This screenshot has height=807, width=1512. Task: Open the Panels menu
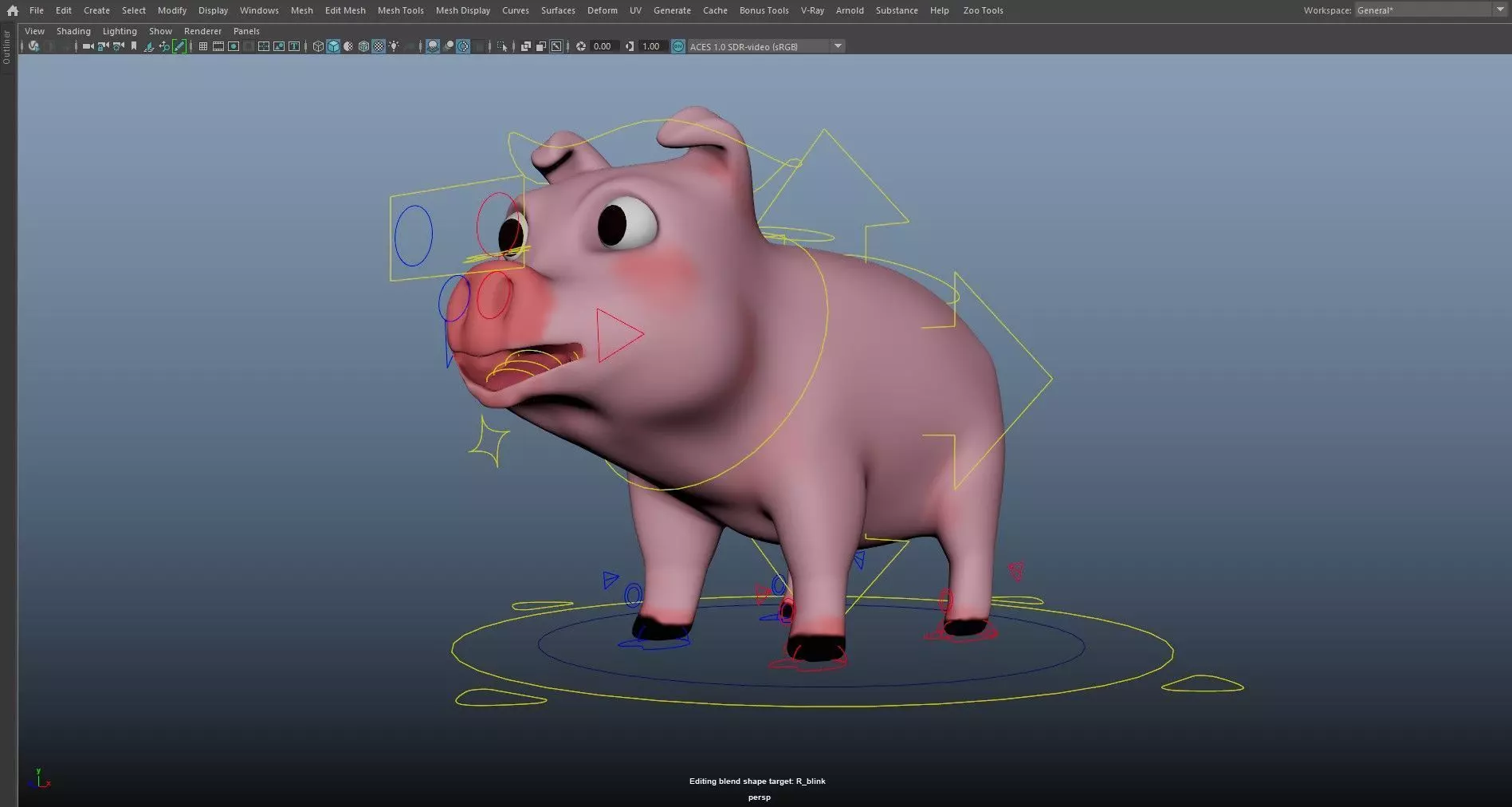pos(246,31)
